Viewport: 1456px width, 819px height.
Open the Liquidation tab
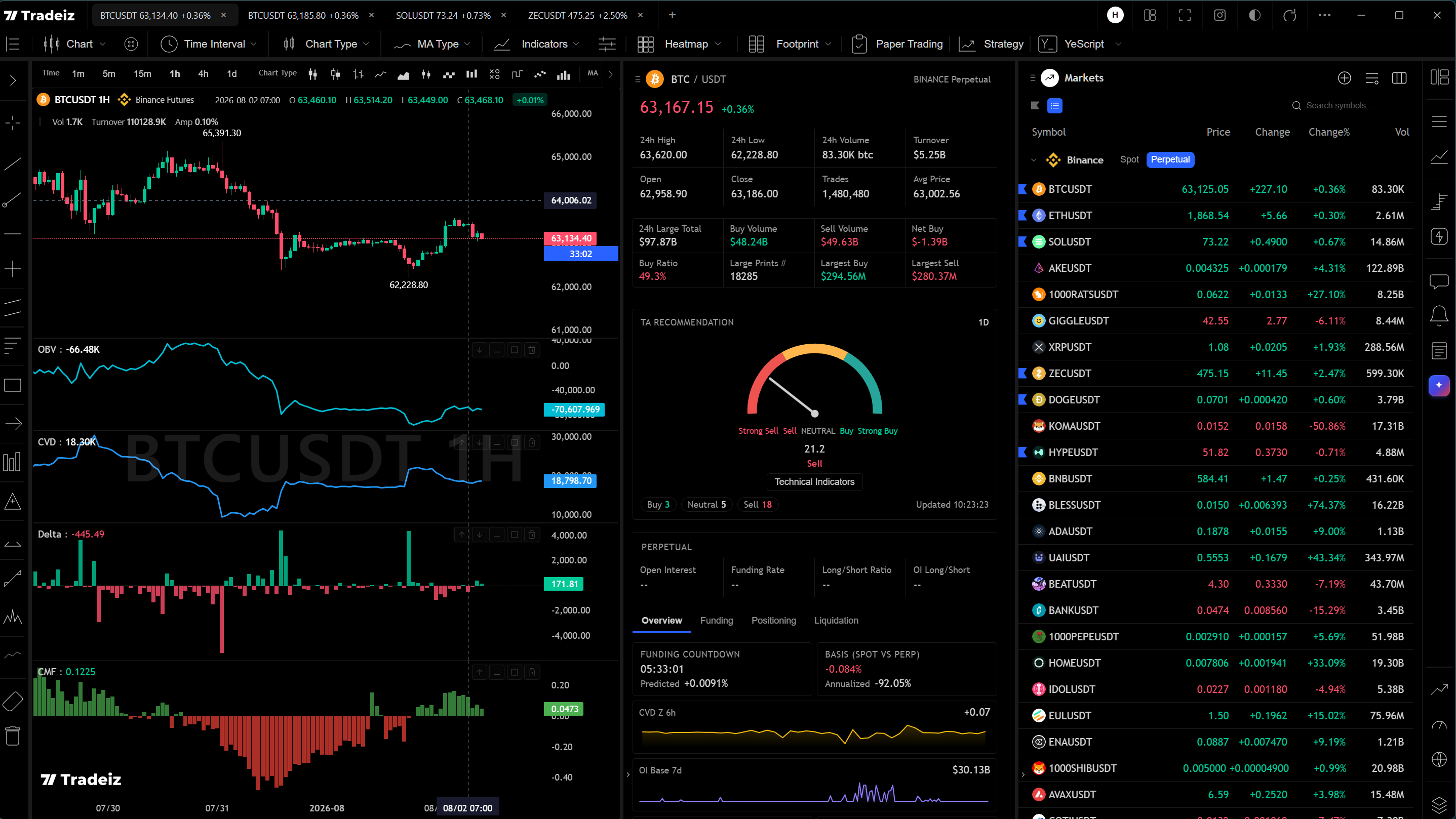point(836,621)
